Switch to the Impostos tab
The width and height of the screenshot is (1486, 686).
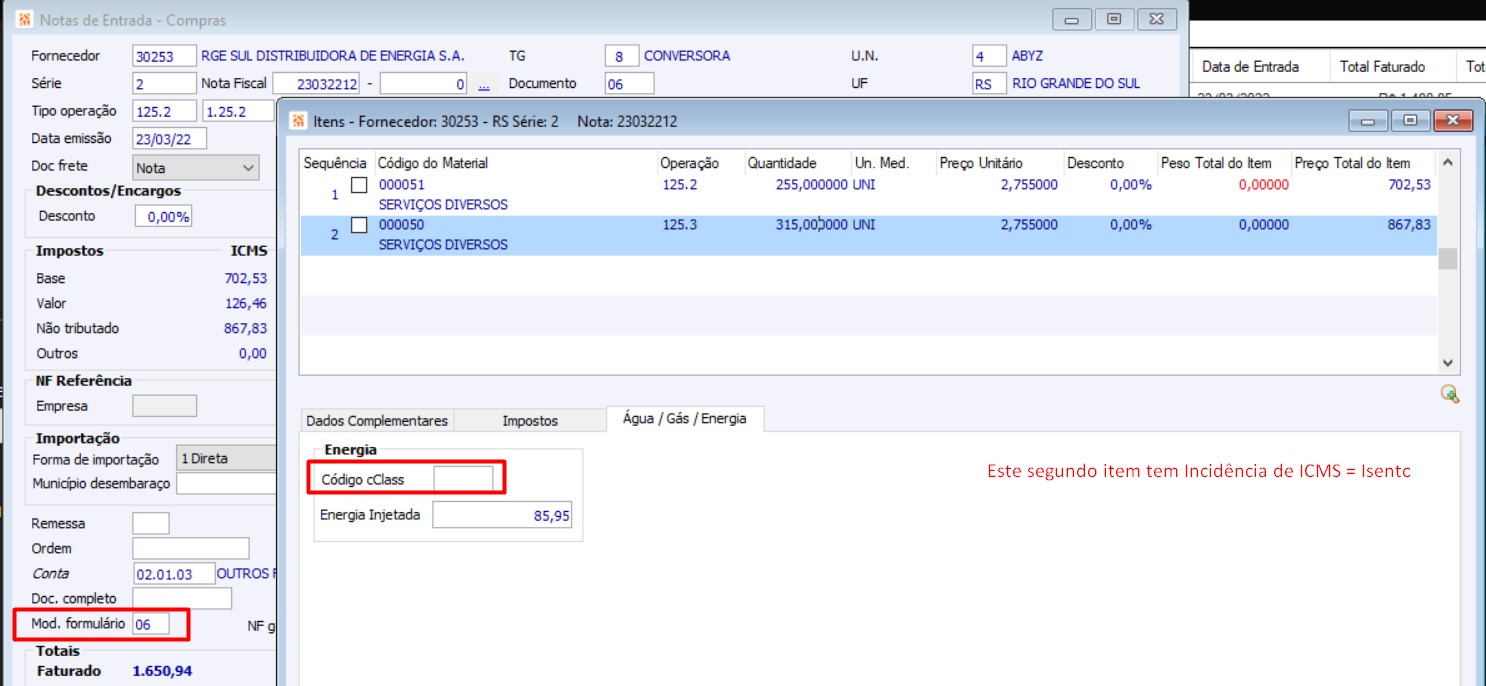pos(530,421)
